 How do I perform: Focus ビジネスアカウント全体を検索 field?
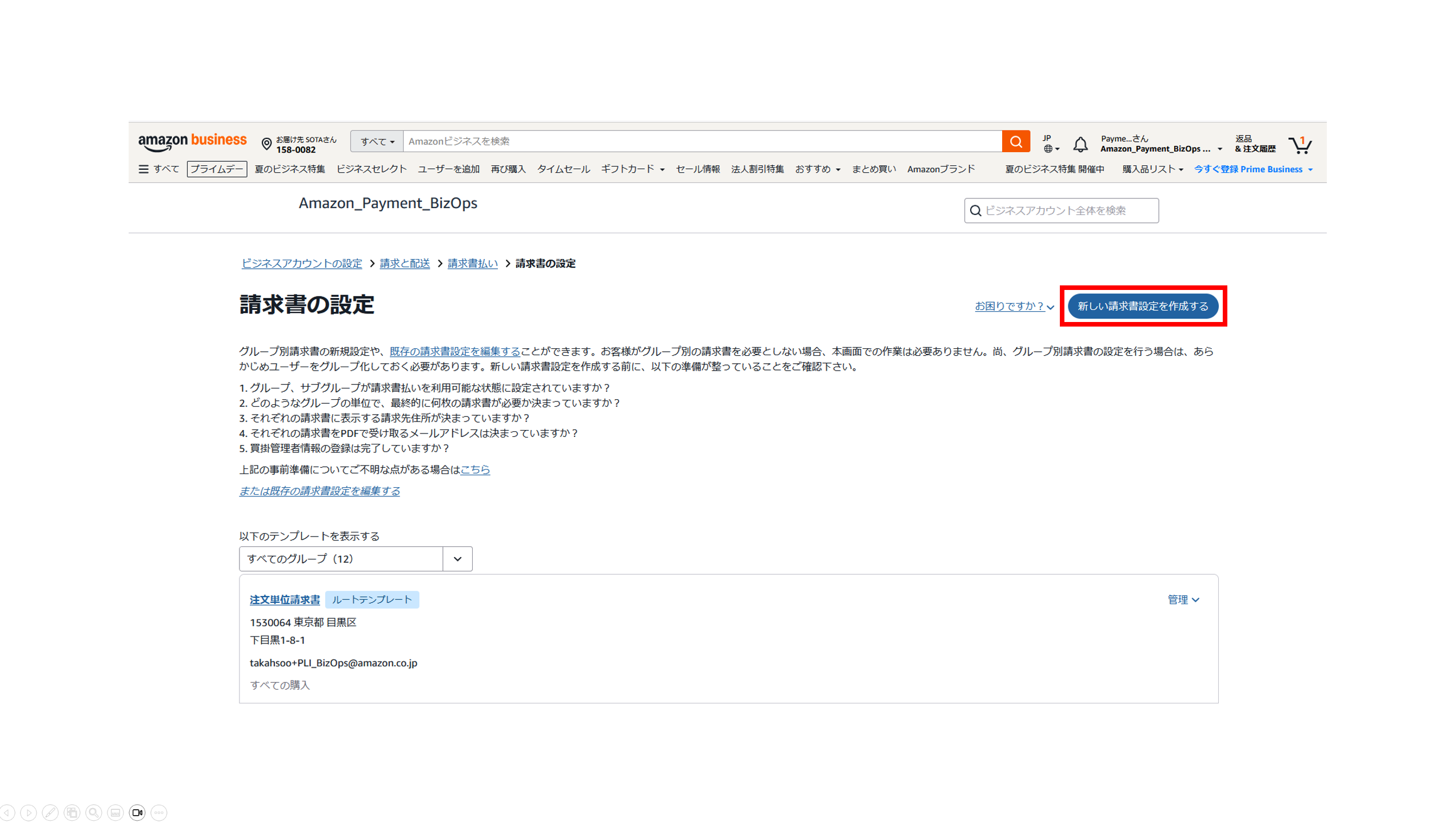pos(1062,211)
